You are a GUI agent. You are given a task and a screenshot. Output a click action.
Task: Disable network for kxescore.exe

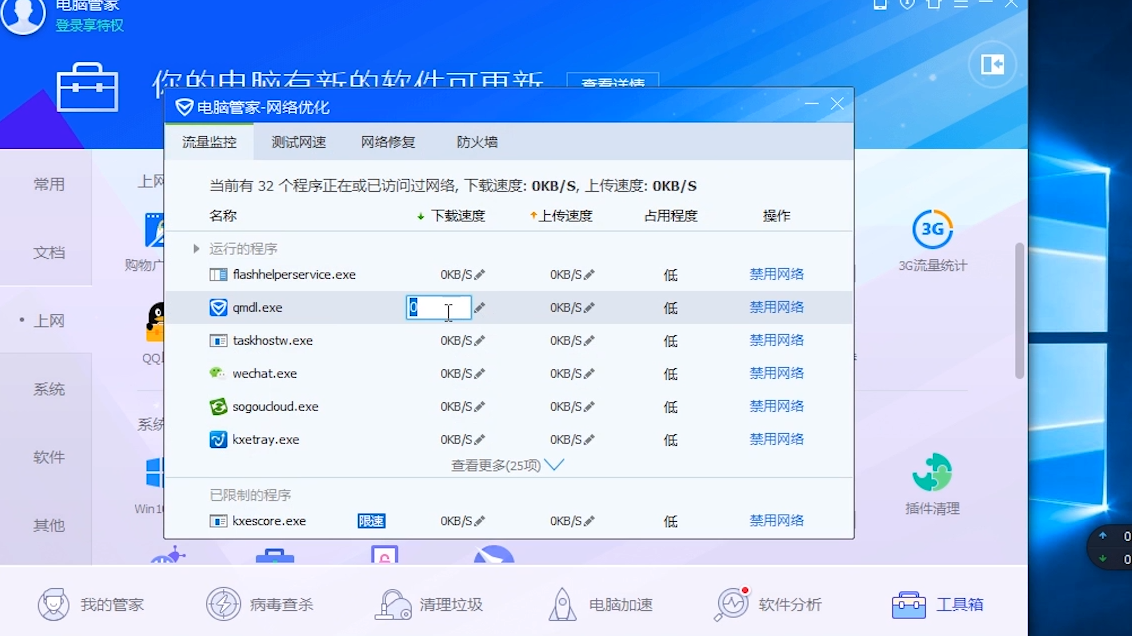click(777, 521)
